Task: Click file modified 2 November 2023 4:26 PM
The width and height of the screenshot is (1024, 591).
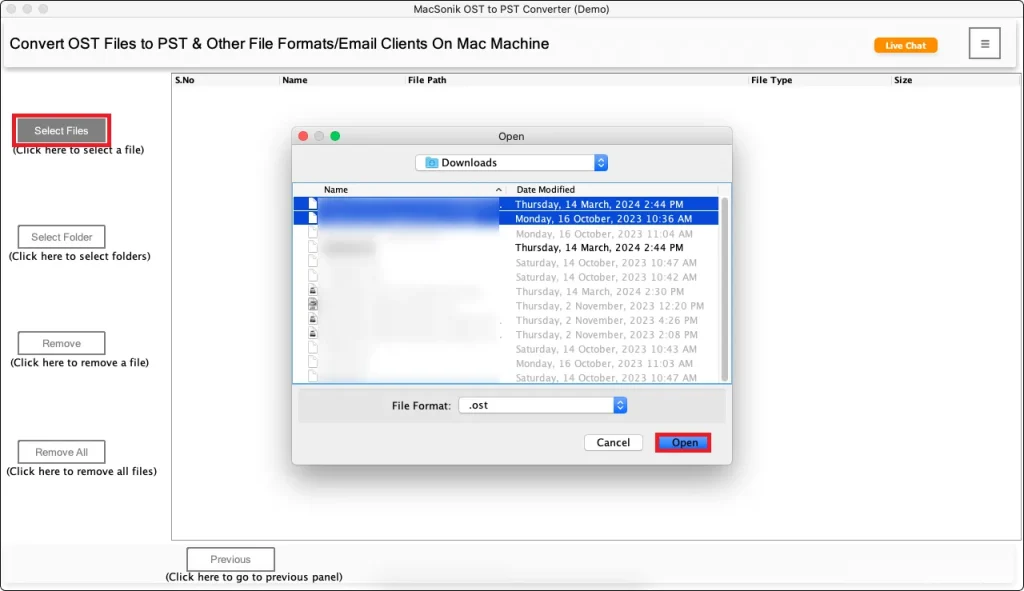Action: tap(607, 320)
